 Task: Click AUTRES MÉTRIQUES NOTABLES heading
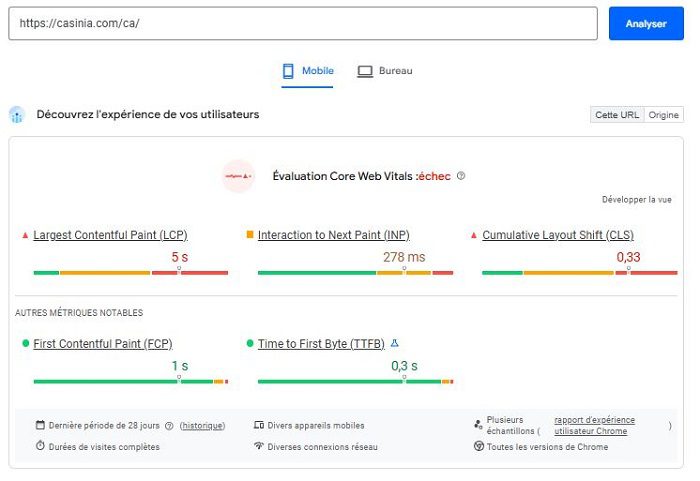tap(79, 313)
